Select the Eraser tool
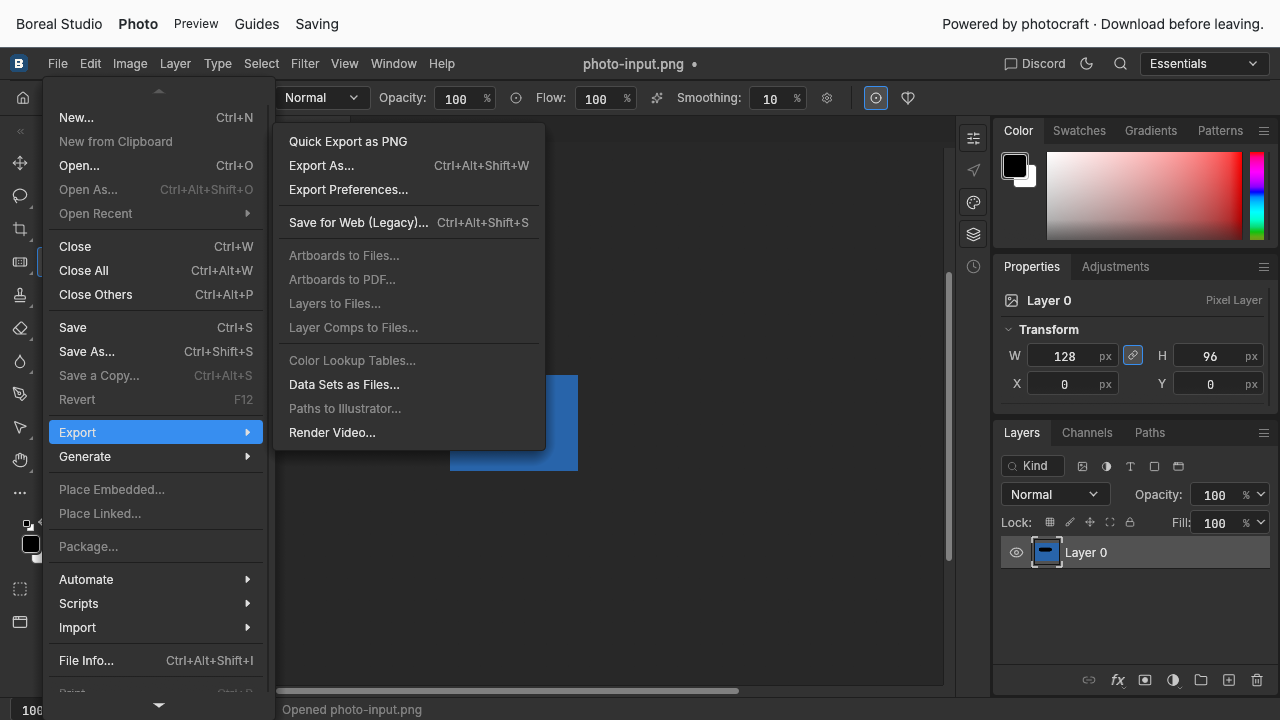The width and height of the screenshot is (1280, 720). click(x=20, y=328)
